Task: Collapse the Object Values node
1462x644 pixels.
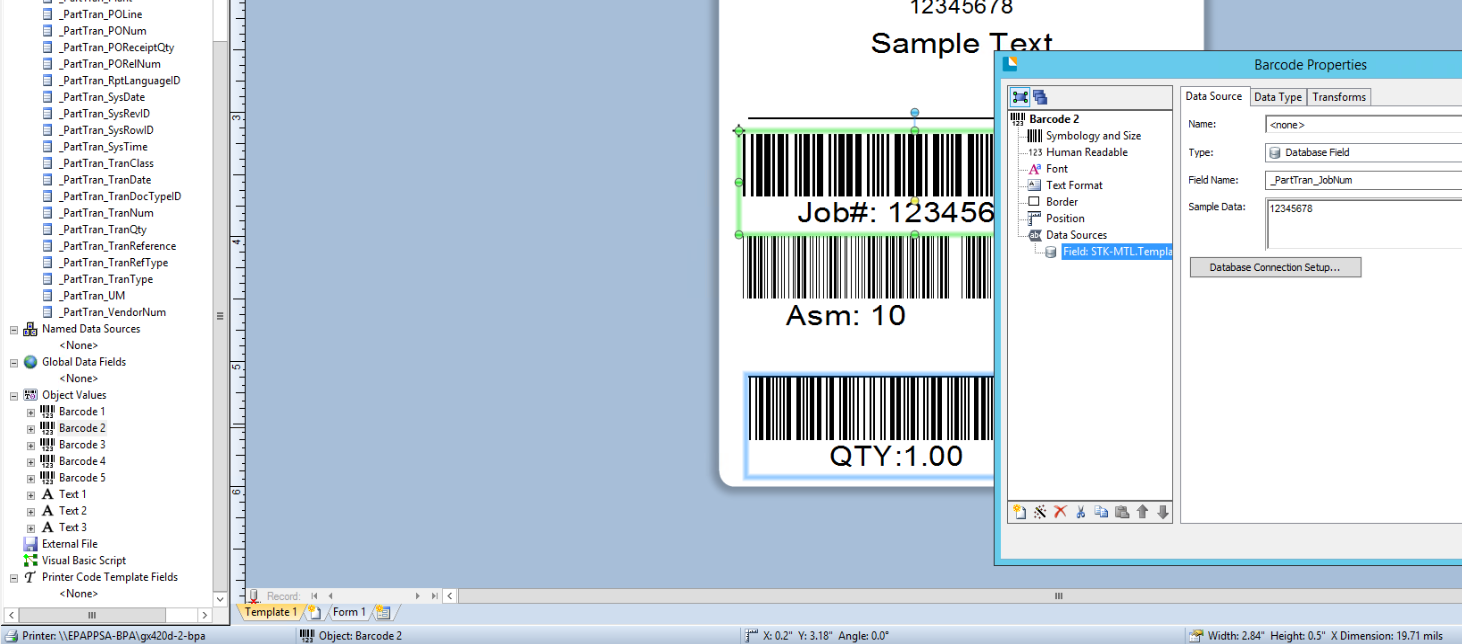Action: point(14,395)
